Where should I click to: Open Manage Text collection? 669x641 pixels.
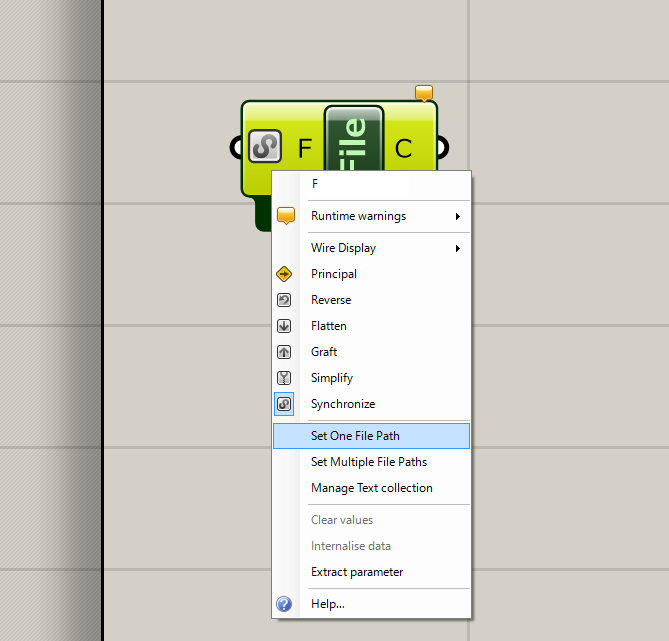[x=371, y=488]
